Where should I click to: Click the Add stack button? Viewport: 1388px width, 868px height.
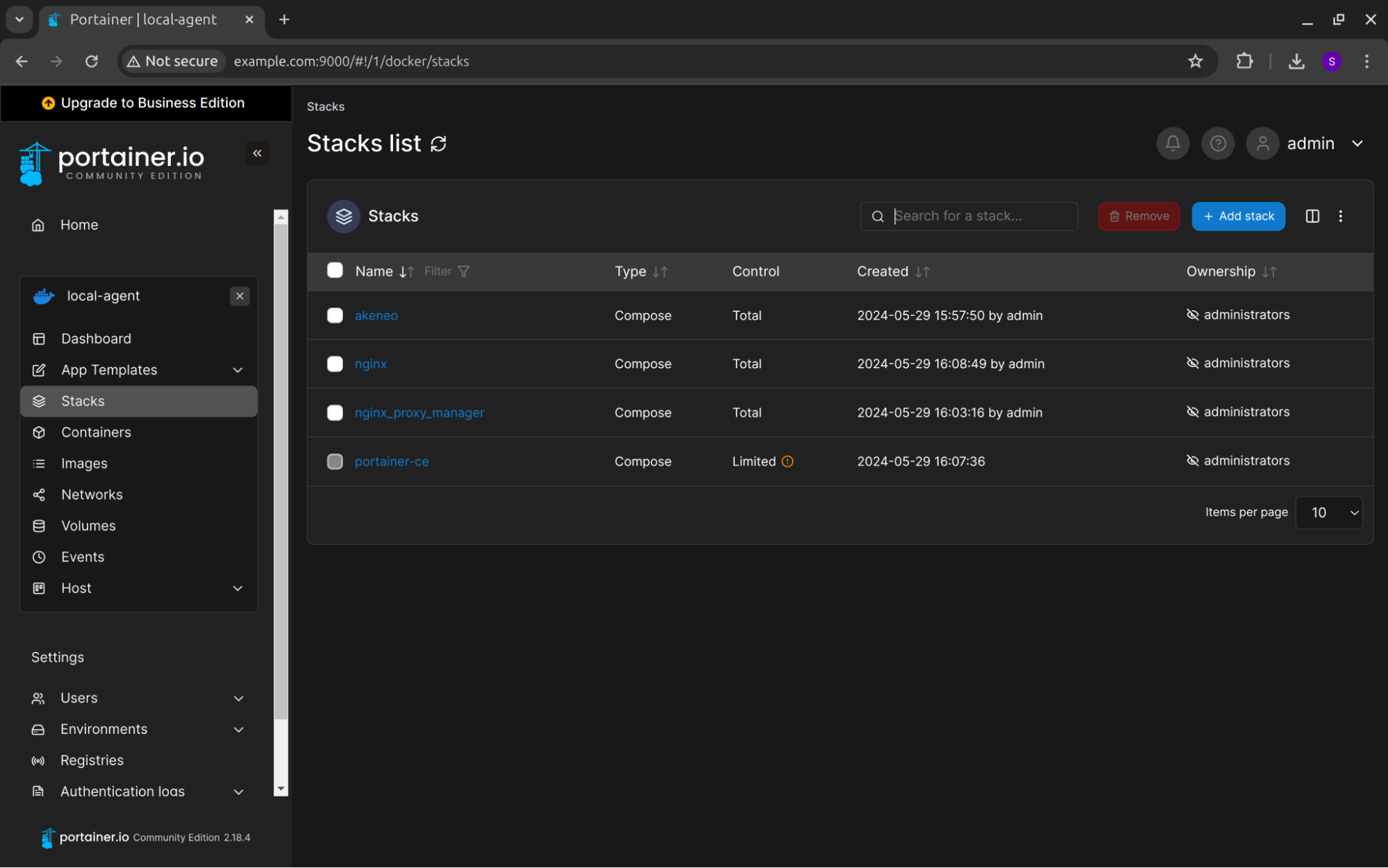coord(1238,217)
